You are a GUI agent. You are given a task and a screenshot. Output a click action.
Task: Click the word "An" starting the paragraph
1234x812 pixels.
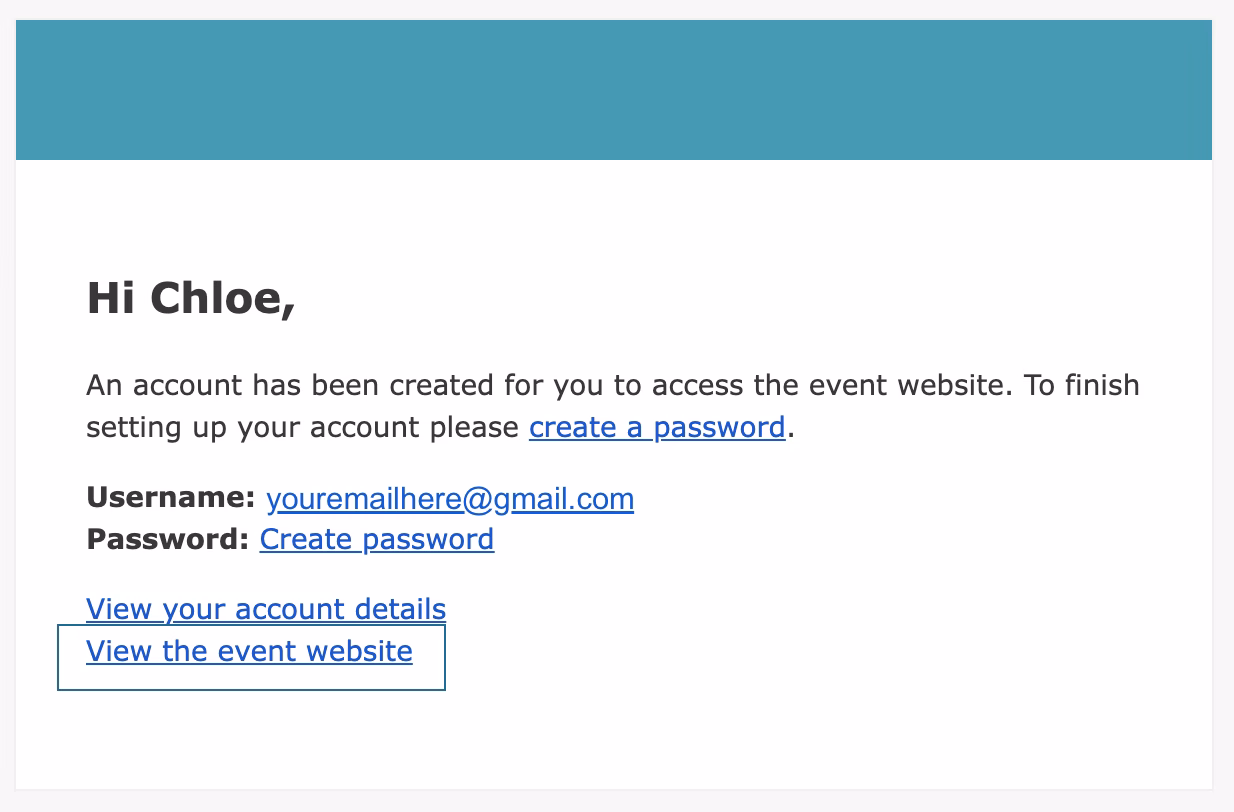(x=104, y=385)
